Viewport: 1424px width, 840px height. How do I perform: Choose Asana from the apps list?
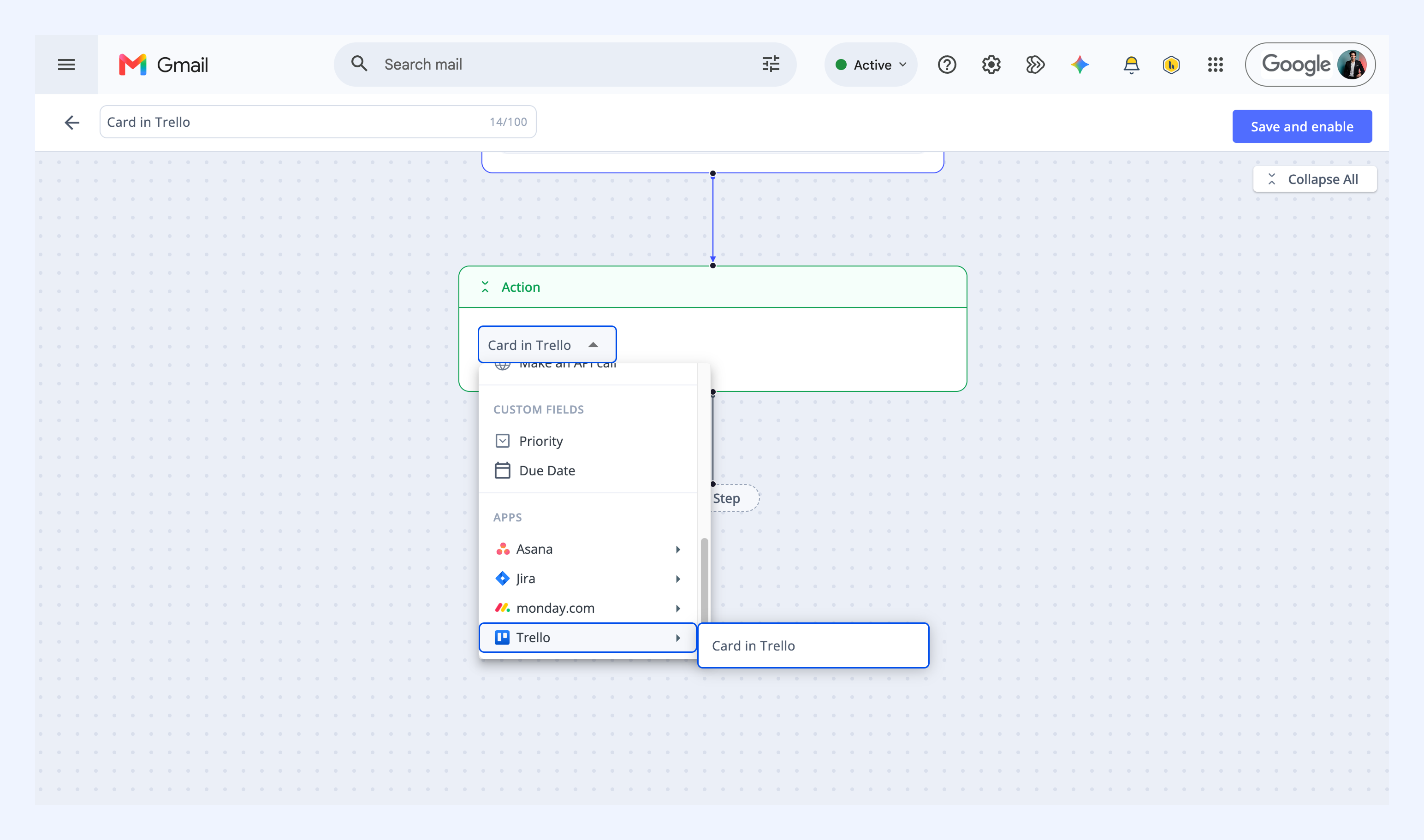point(587,549)
